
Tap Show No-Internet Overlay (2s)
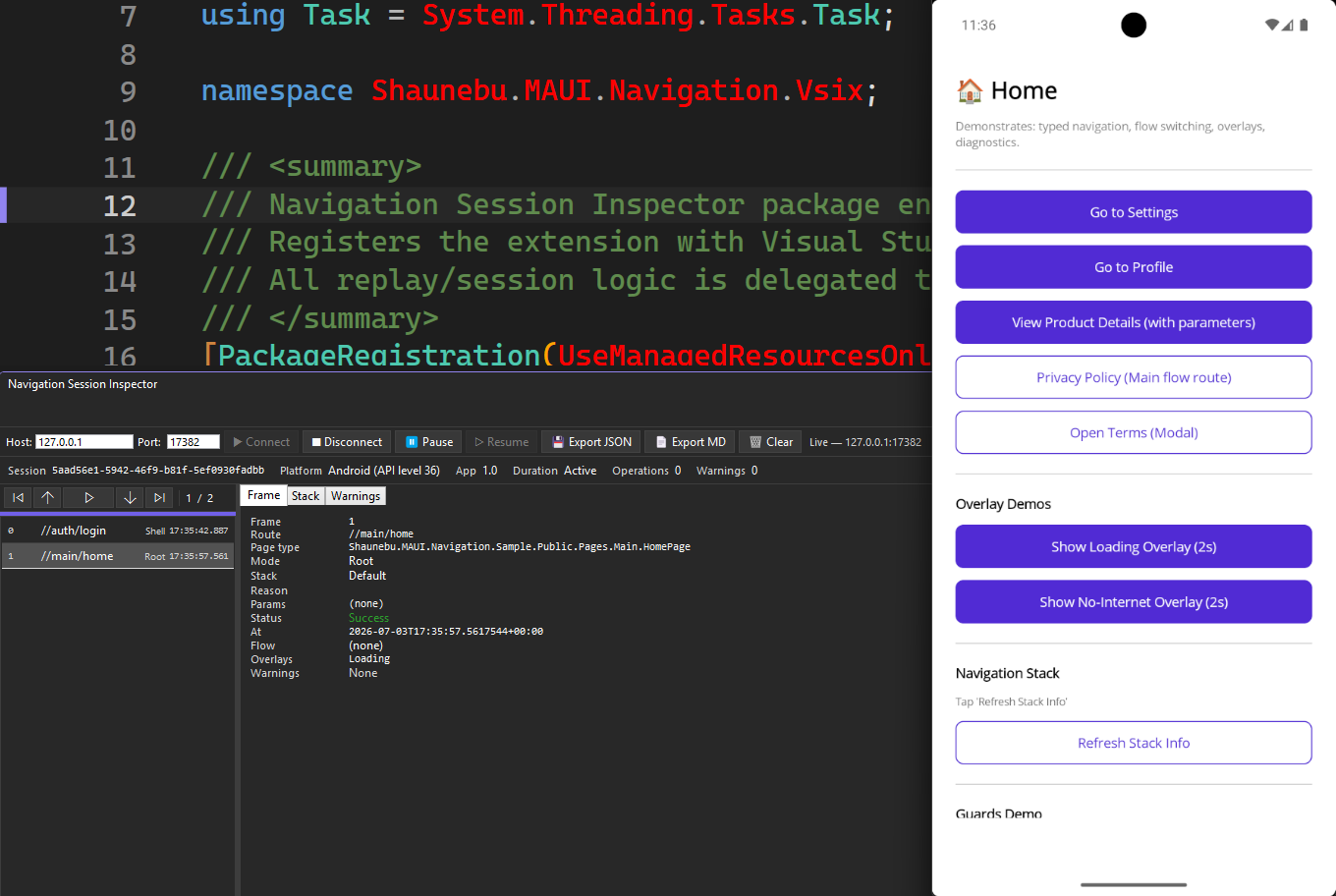click(1134, 601)
